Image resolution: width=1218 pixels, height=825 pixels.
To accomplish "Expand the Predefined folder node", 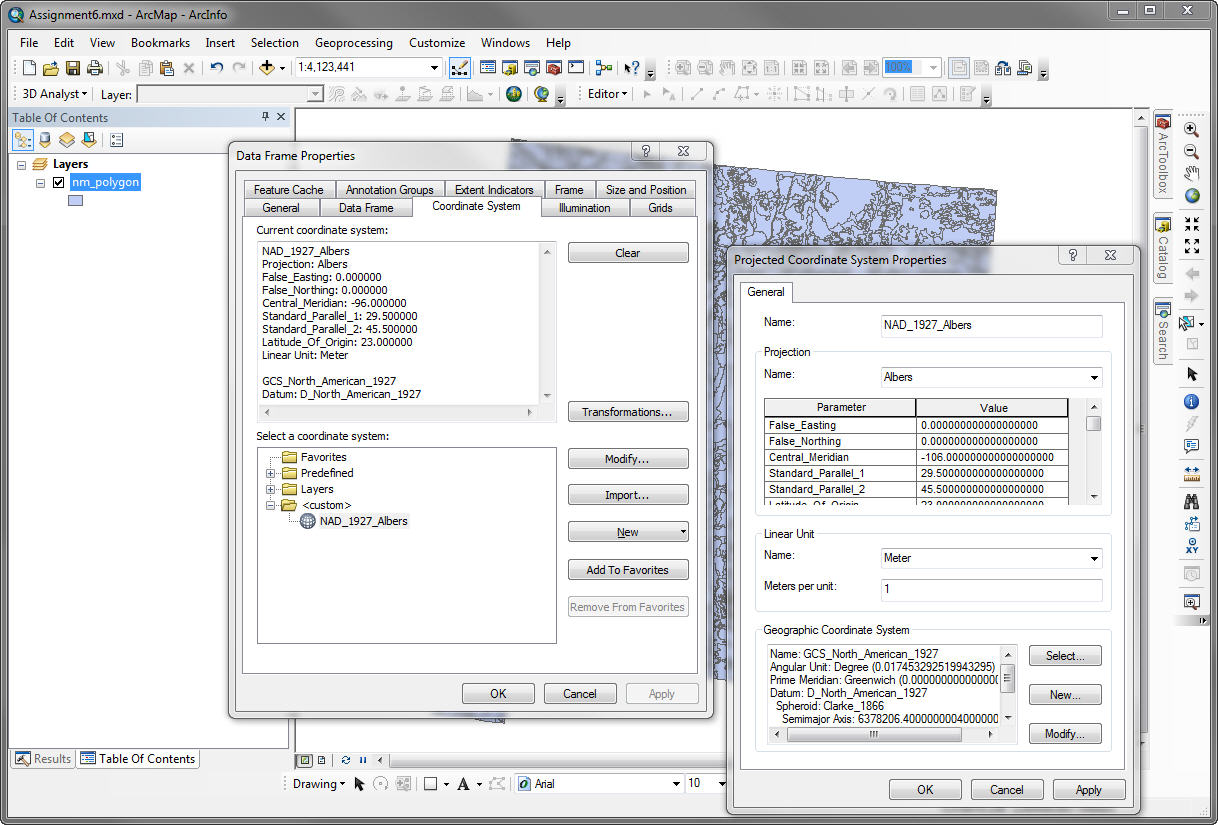I will click(x=271, y=473).
